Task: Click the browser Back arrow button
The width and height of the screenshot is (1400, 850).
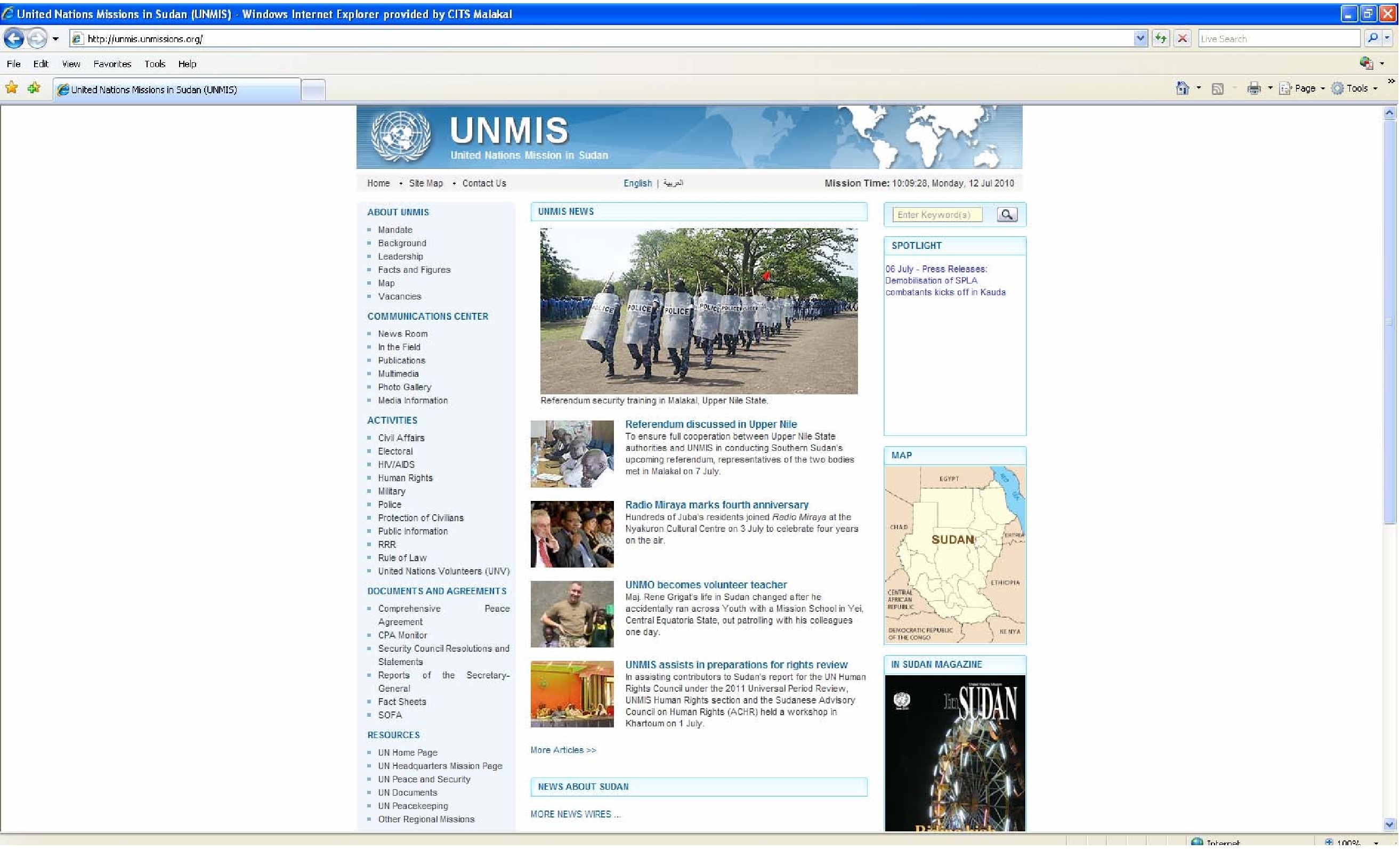Action: click(14, 38)
